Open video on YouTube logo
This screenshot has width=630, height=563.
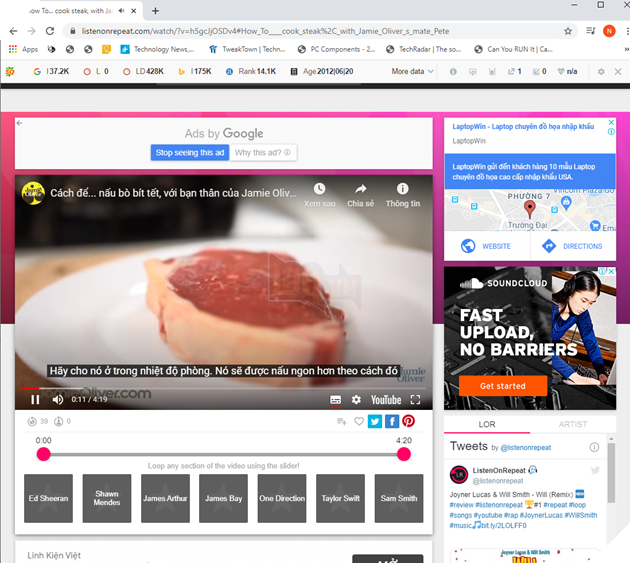[x=386, y=400]
